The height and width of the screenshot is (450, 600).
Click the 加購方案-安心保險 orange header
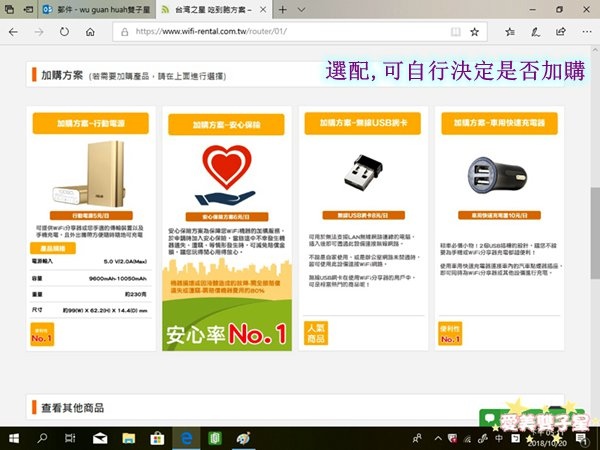pyautogui.click(x=226, y=124)
